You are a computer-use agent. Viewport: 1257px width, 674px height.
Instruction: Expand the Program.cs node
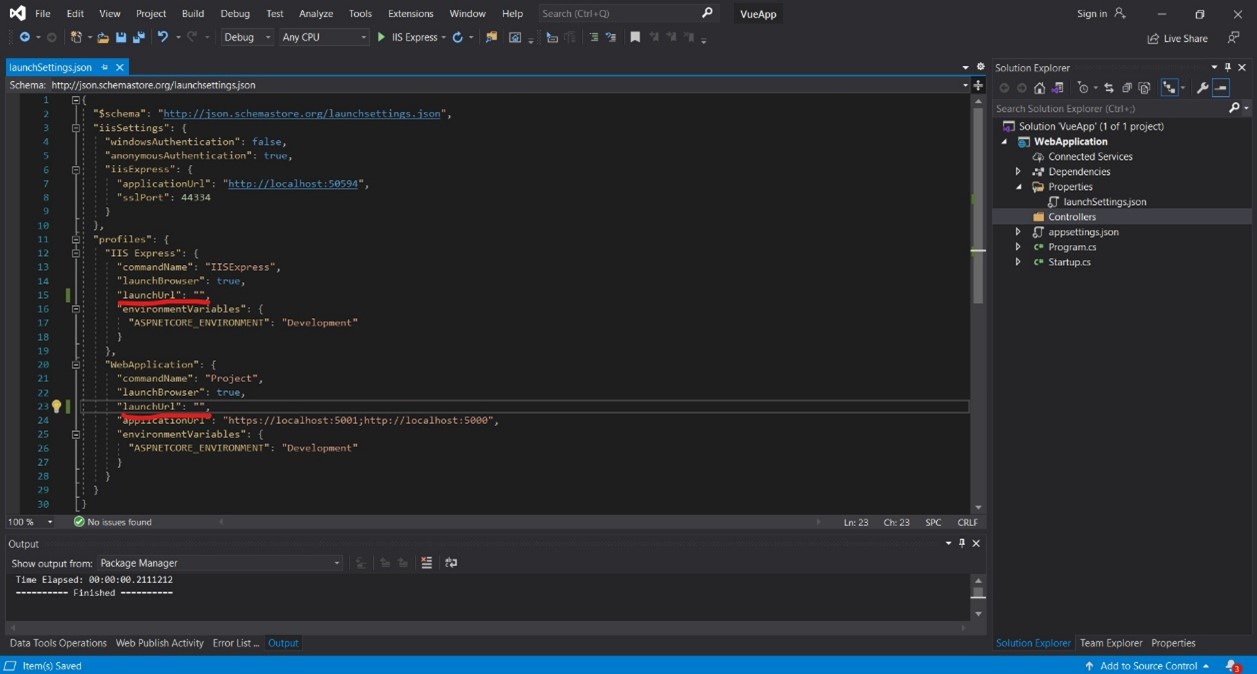[1018, 247]
